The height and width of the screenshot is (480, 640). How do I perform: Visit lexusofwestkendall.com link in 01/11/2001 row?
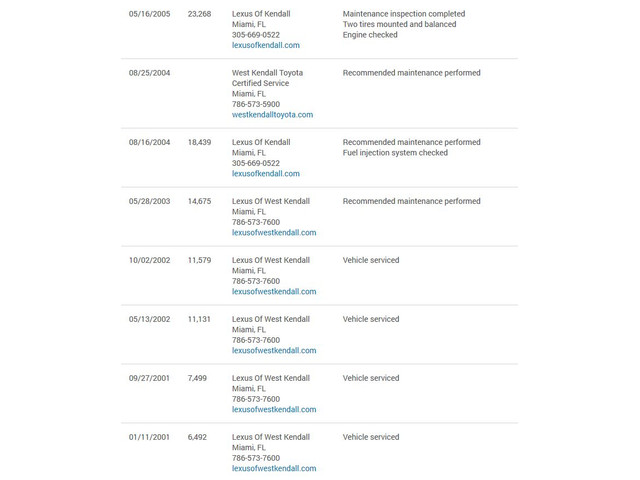274,469
